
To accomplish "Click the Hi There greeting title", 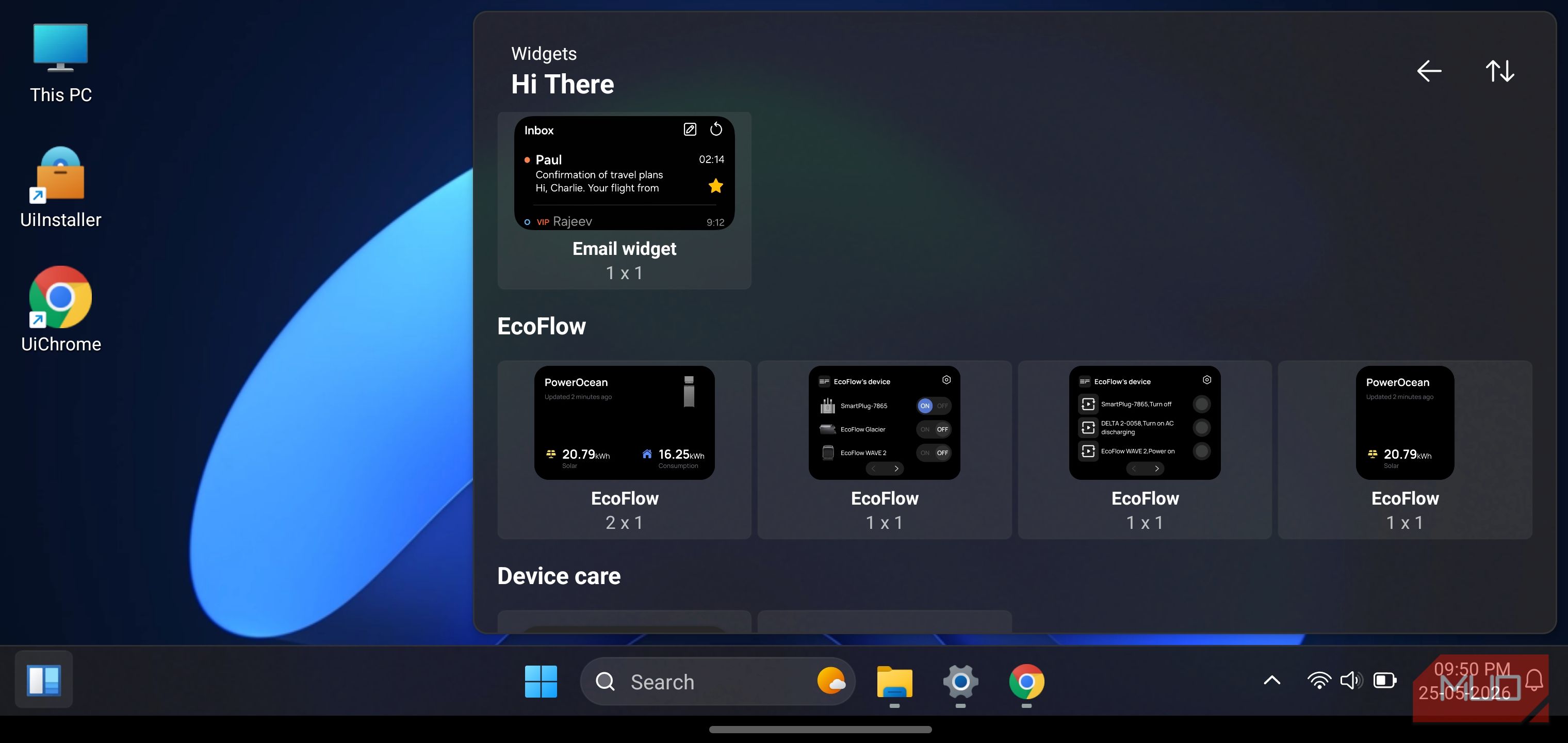I will (562, 84).
